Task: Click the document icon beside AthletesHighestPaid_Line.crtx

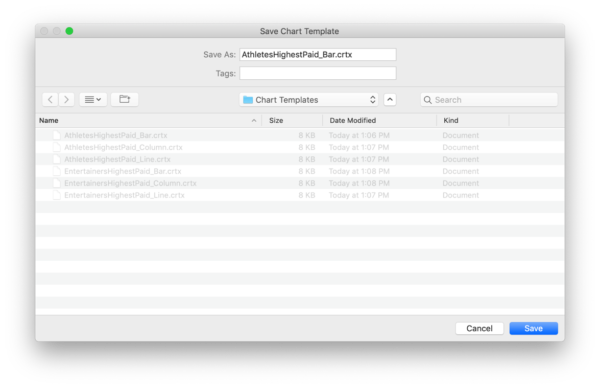Action: coord(57,159)
